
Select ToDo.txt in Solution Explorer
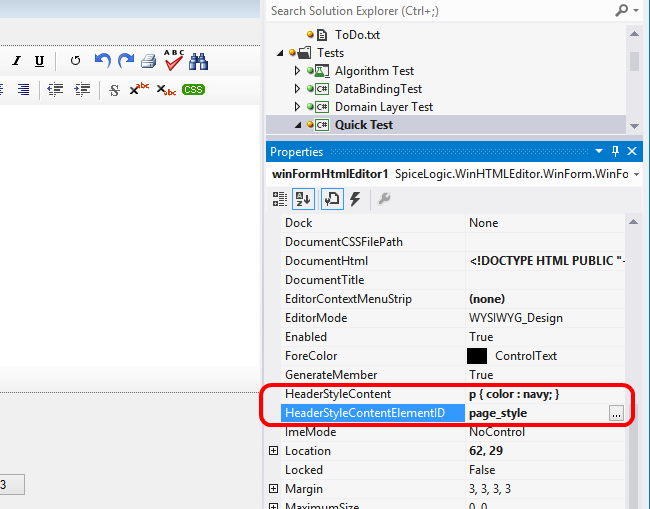(x=357, y=34)
